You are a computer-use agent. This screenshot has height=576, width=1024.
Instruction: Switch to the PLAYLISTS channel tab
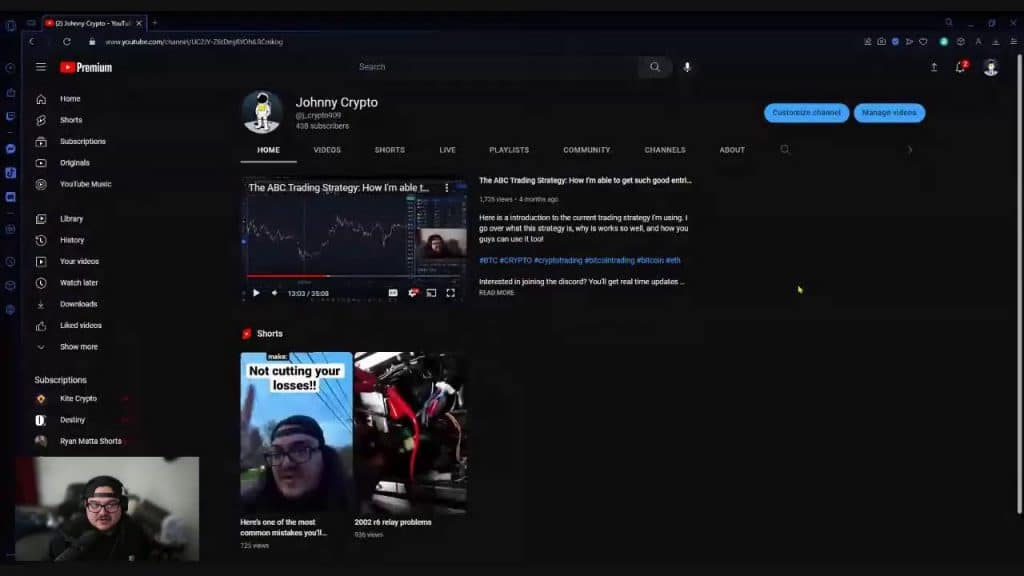pos(509,150)
